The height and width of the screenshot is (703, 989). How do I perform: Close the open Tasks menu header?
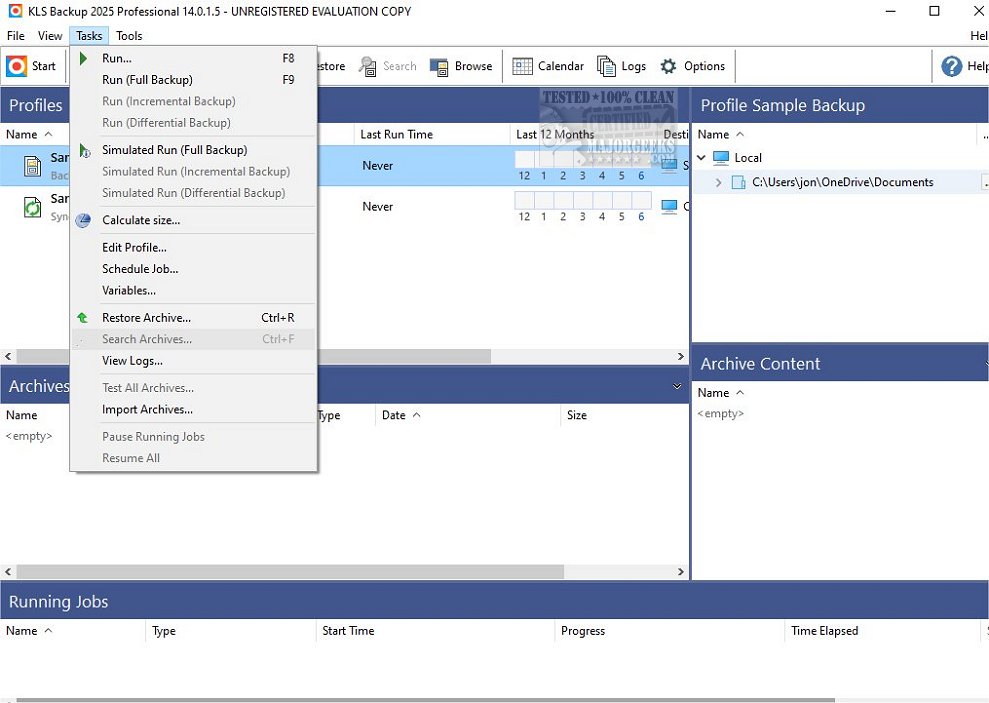tap(89, 36)
